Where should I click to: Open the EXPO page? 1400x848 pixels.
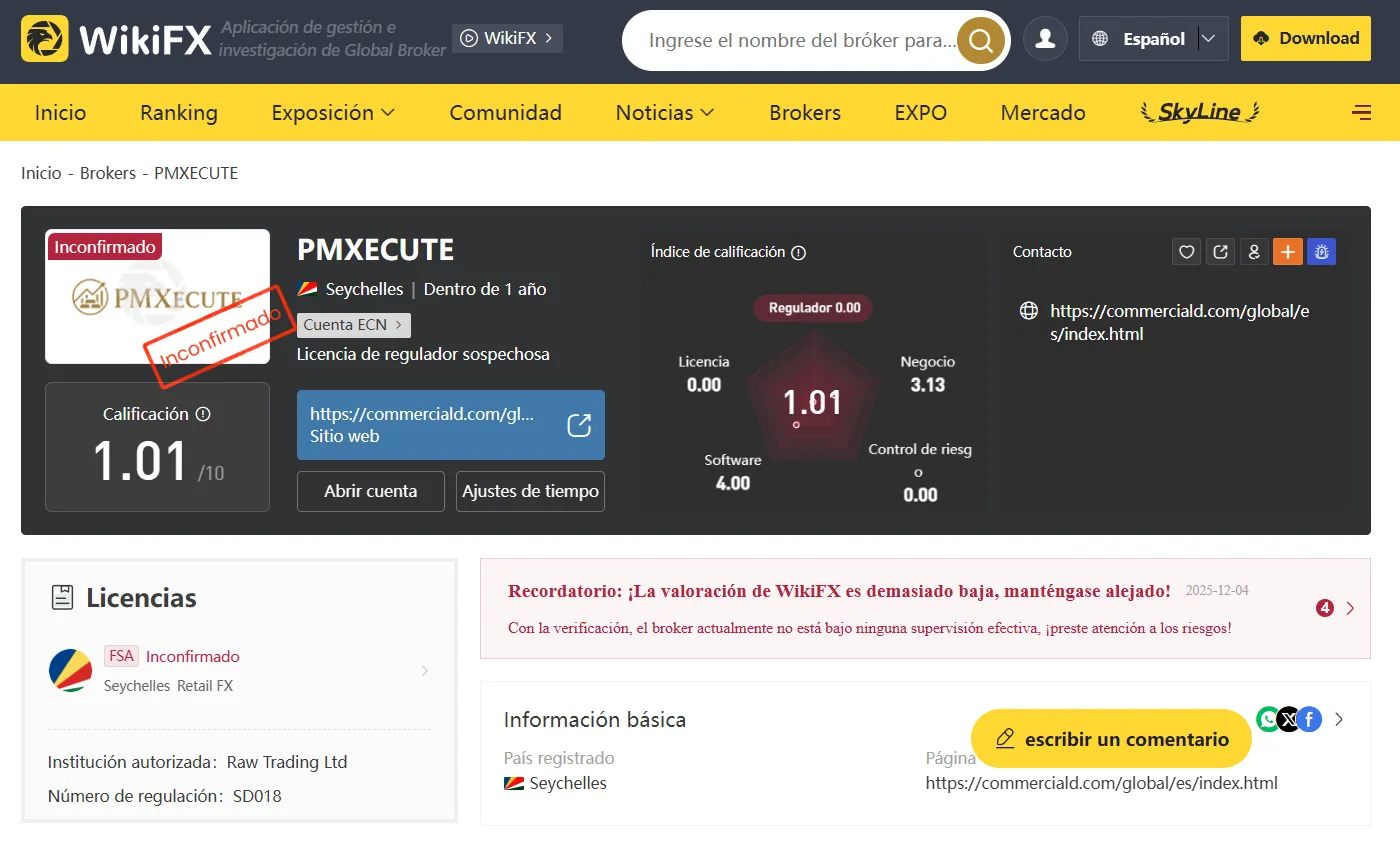pyautogui.click(x=921, y=113)
